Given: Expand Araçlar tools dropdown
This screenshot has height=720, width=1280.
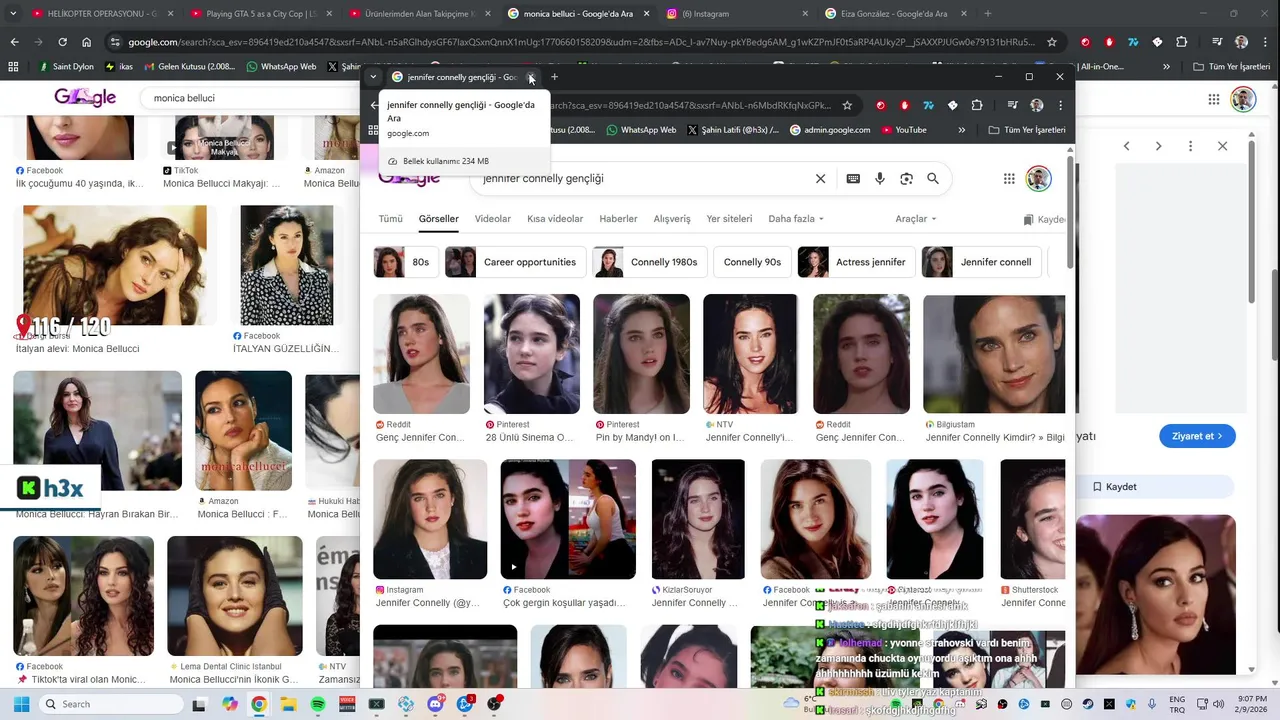Looking at the screenshot, I should 916,219.
